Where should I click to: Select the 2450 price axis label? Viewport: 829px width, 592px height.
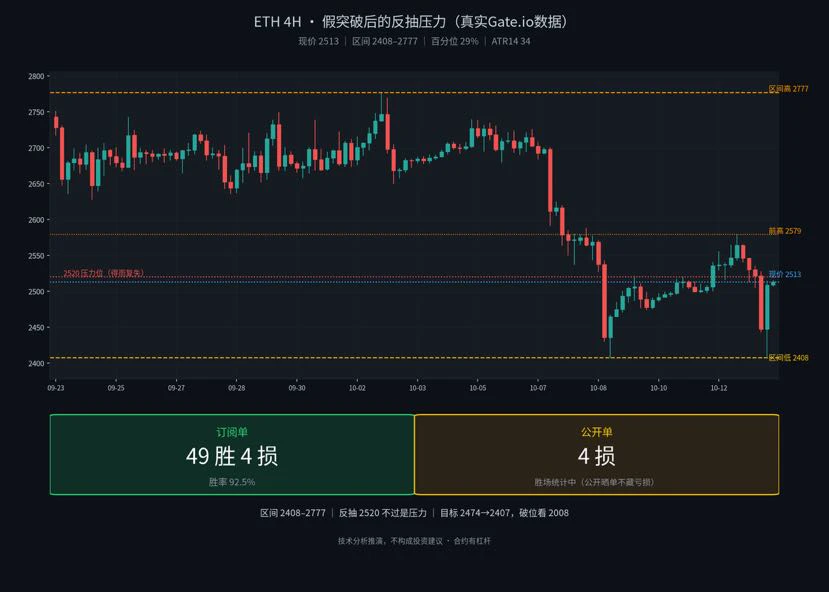click(x=36, y=327)
